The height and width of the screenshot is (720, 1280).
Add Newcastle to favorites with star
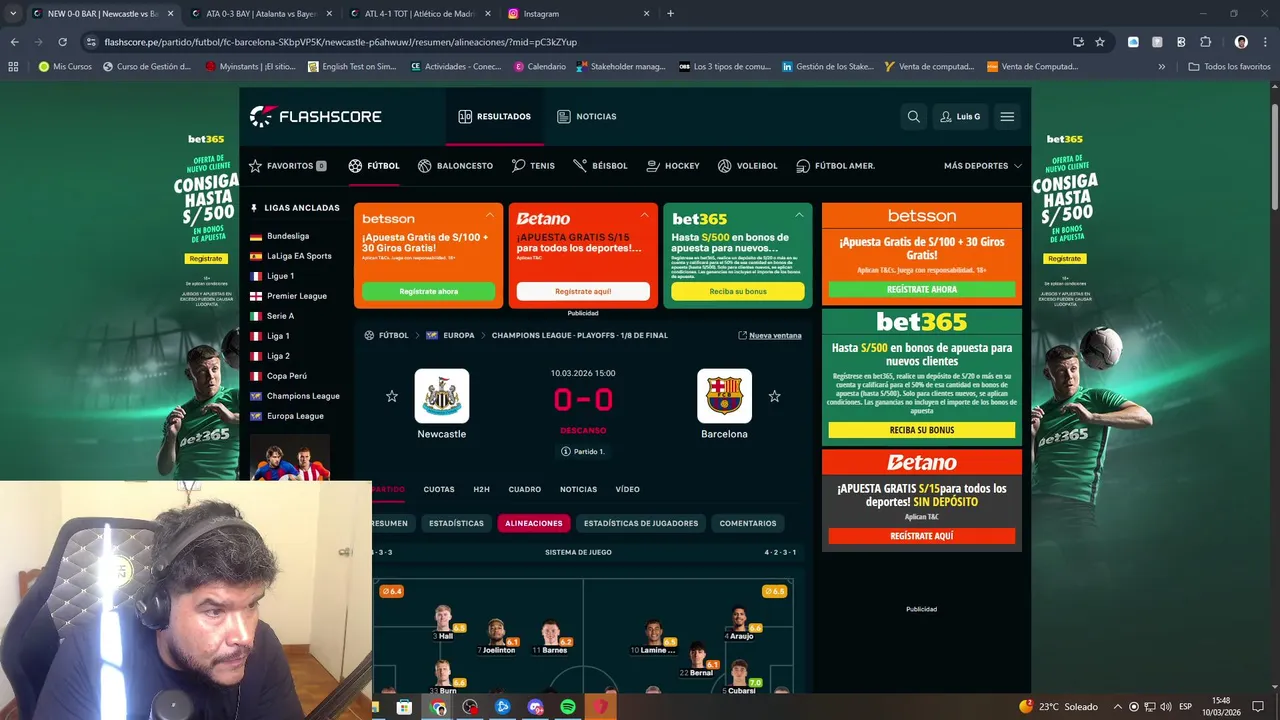(x=392, y=396)
